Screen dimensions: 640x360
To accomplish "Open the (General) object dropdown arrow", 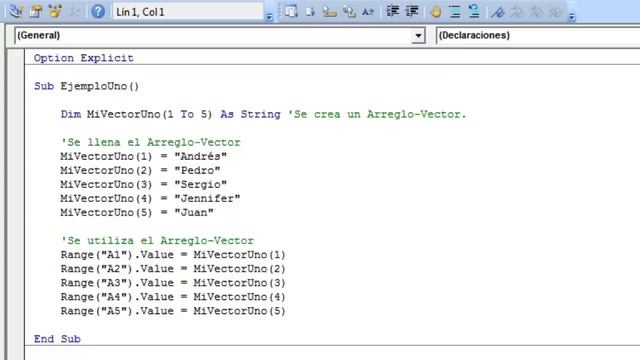I will [x=418, y=36].
